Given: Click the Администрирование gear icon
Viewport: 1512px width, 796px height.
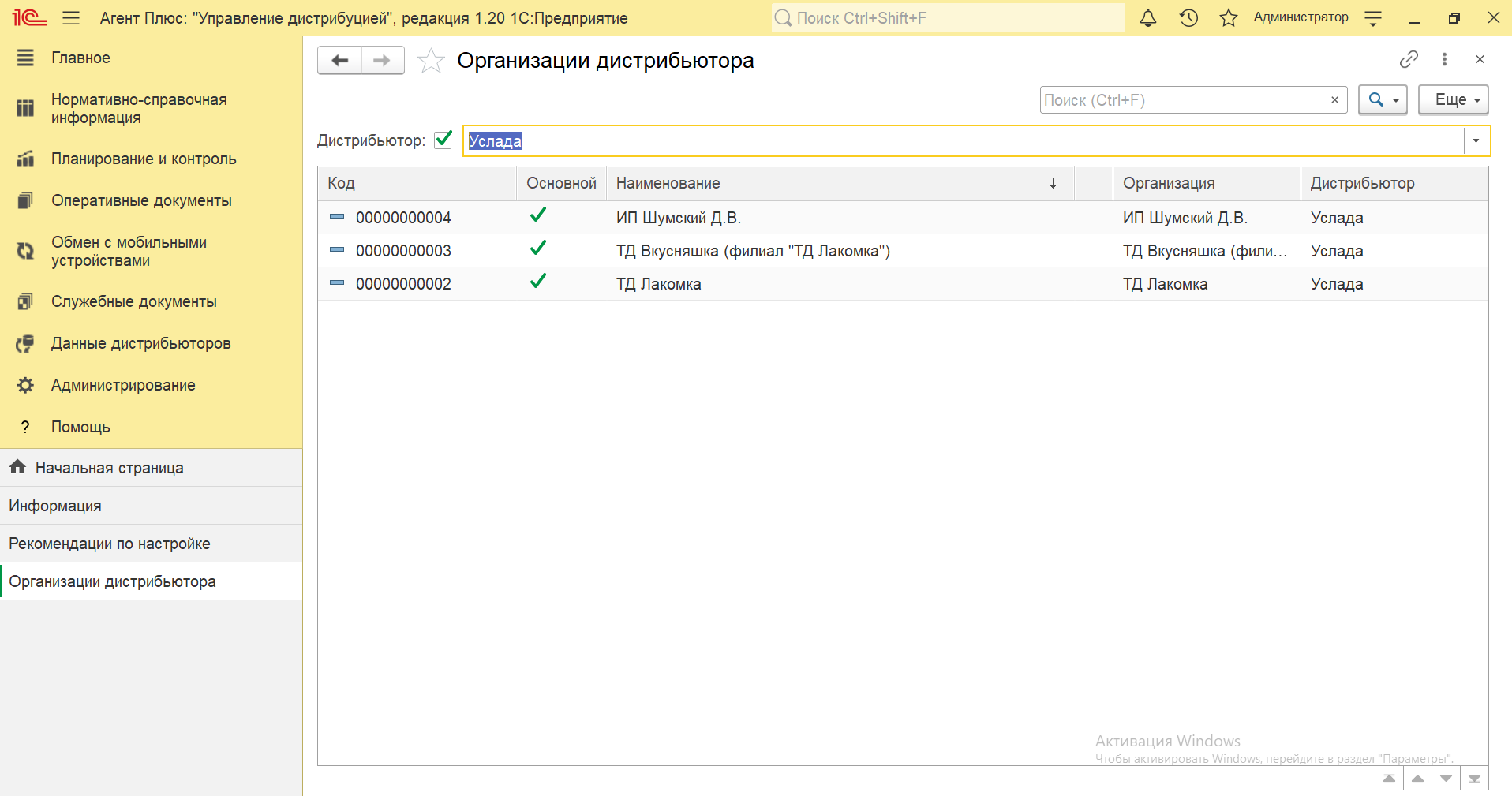Looking at the screenshot, I should click(25, 385).
